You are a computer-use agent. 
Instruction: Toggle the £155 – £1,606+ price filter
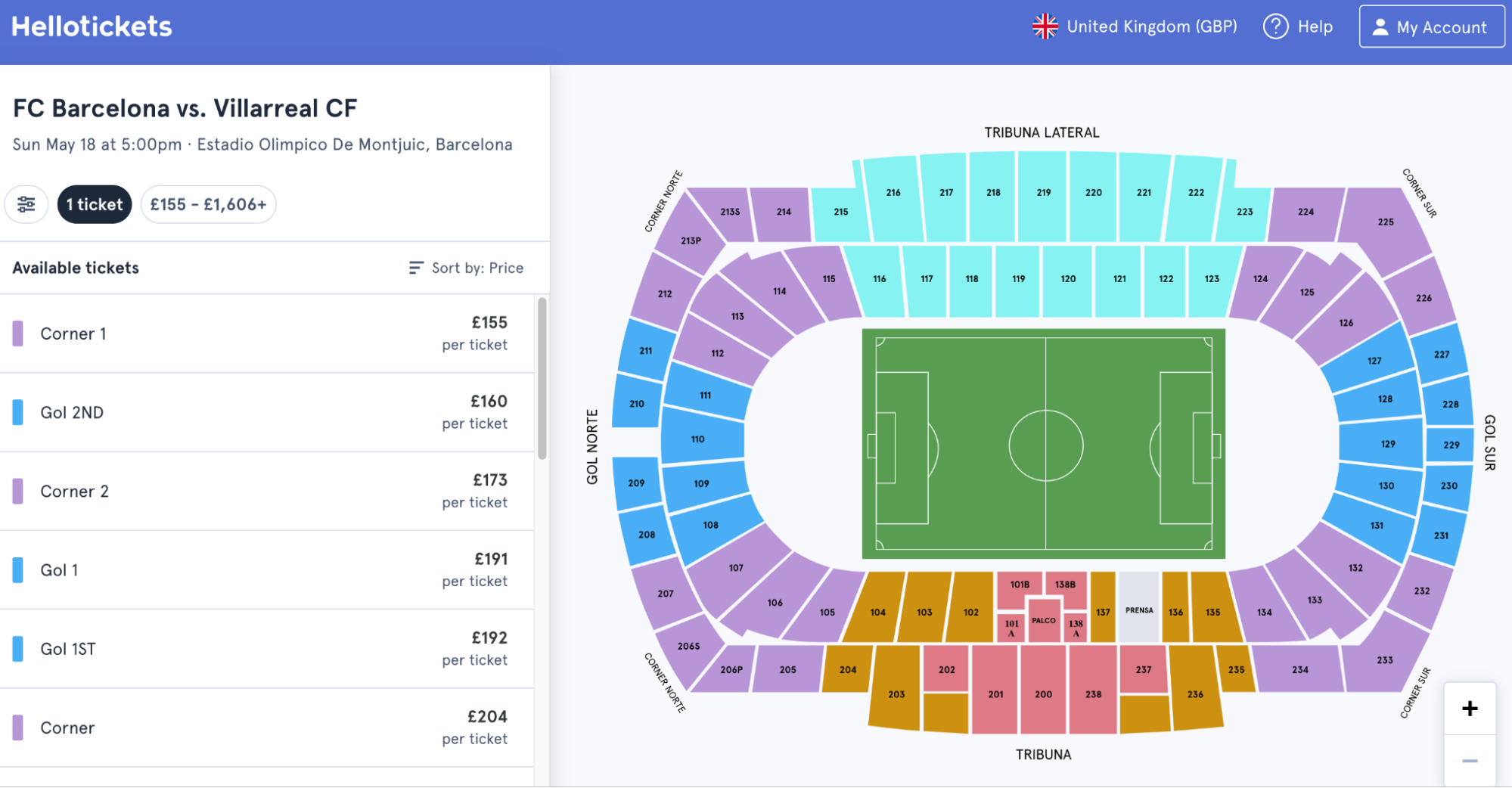point(208,204)
